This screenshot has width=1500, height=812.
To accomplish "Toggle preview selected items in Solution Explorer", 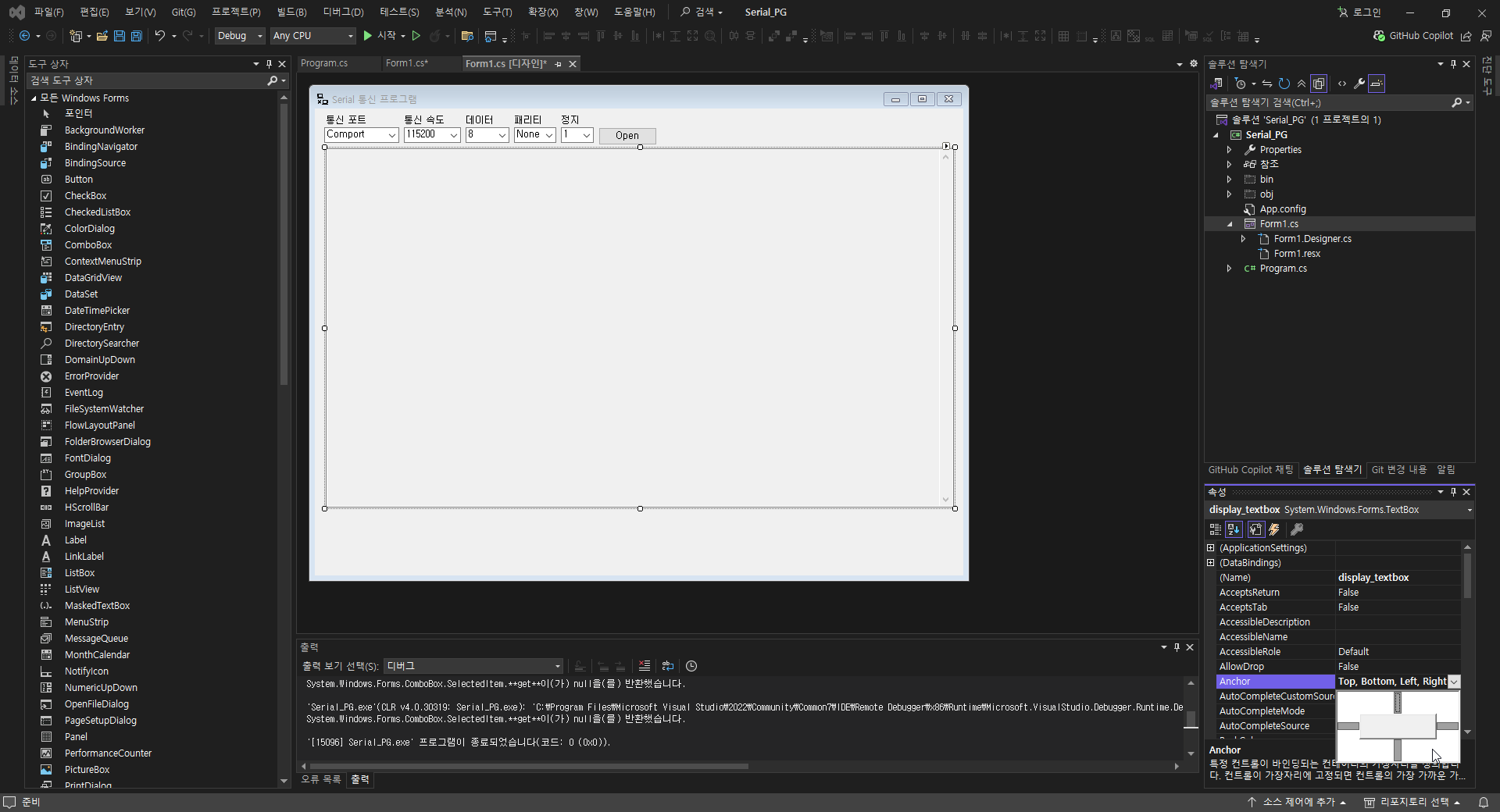I will pos(1377,84).
